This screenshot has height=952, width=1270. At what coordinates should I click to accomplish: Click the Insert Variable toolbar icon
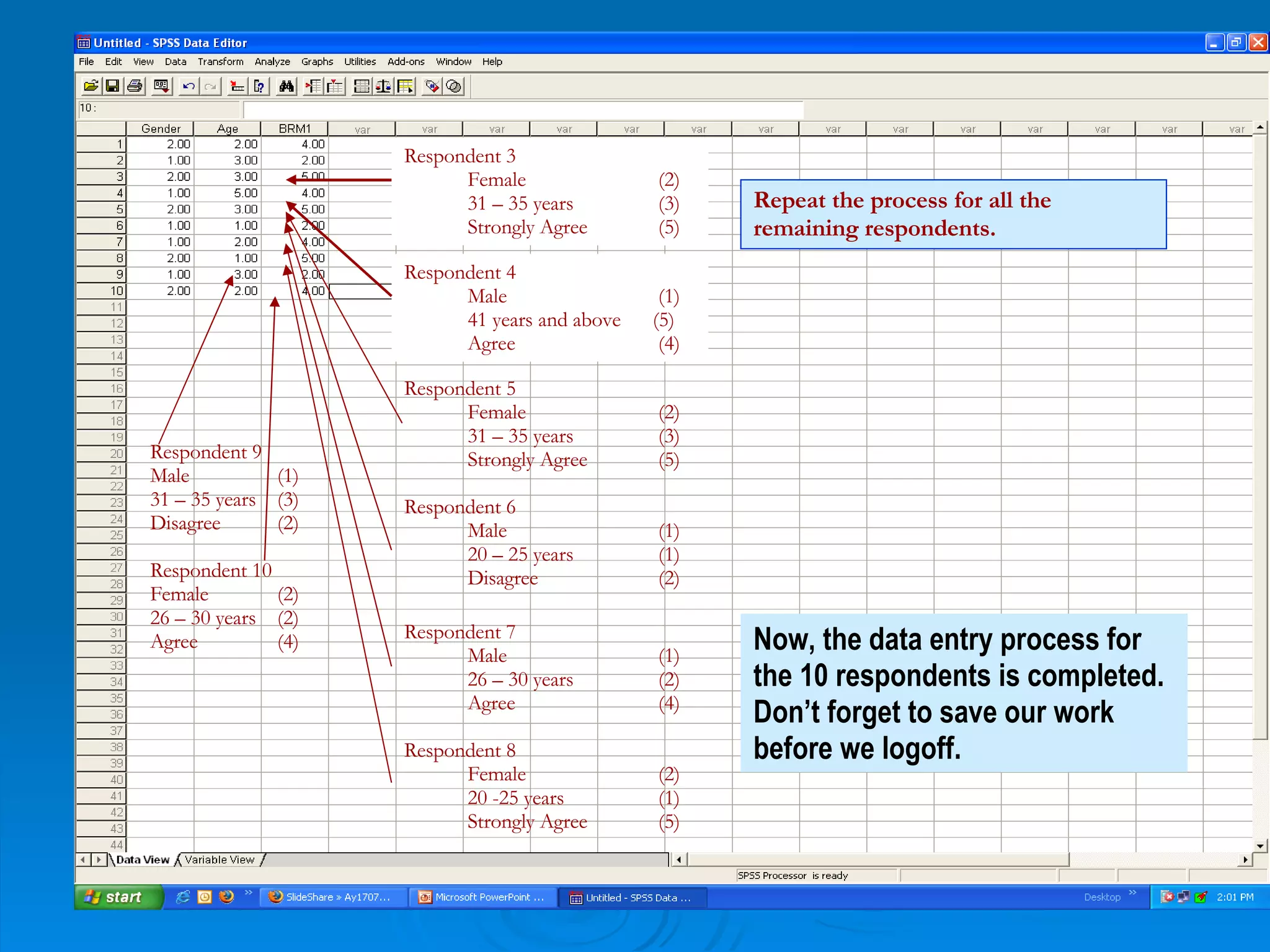(335, 86)
